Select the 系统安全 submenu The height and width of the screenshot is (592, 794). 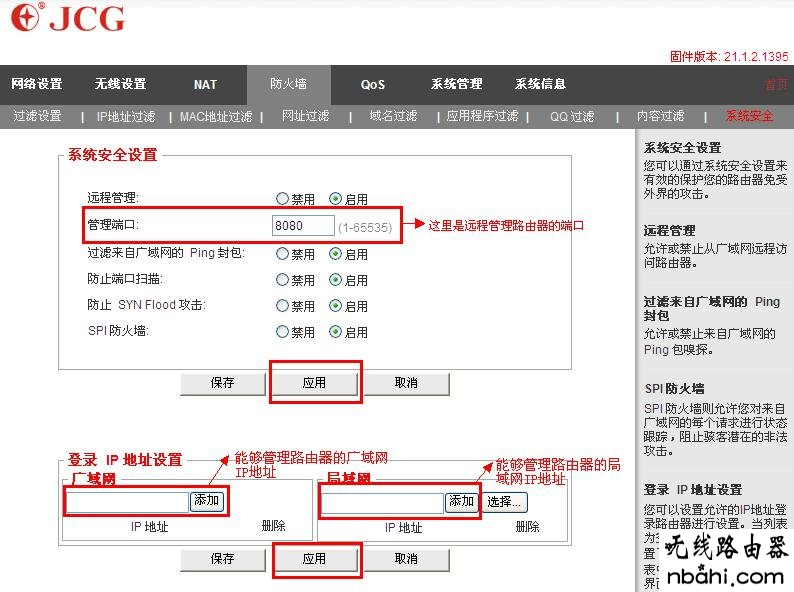click(x=749, y=116)
